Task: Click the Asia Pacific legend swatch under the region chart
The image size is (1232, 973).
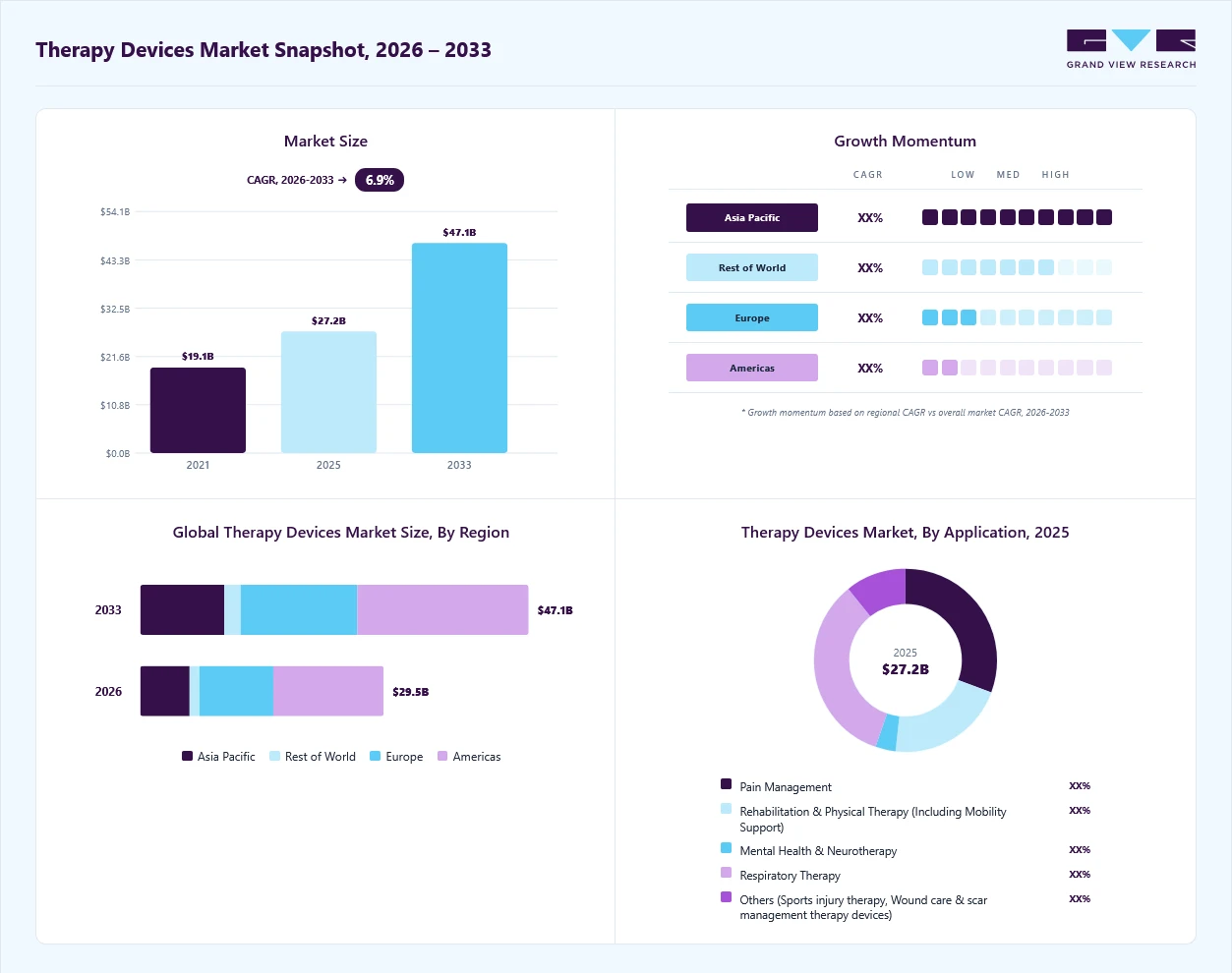Action: pyautogui.click(x=187, y=756)
